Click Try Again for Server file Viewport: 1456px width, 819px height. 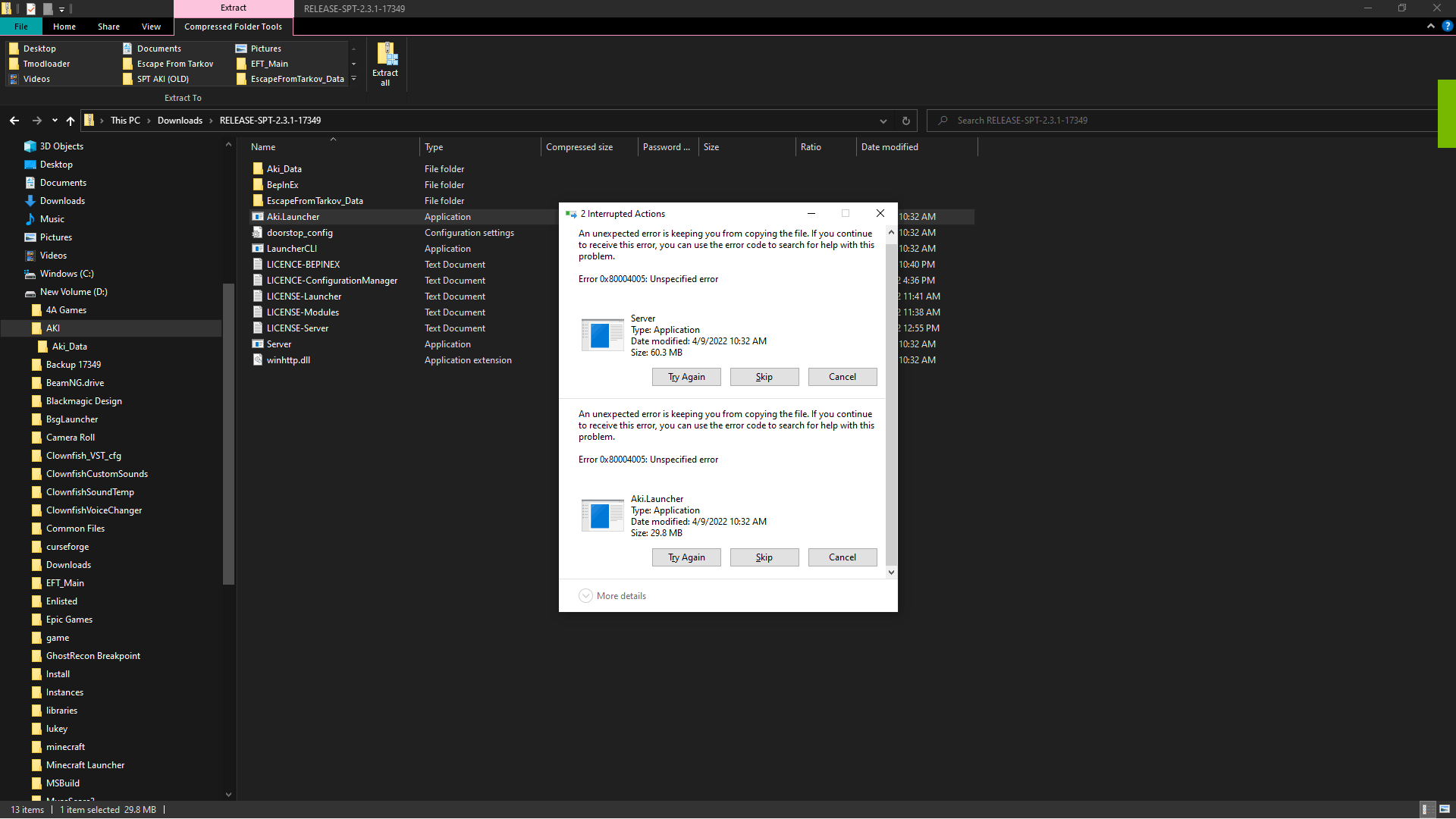tap(686, 377)
